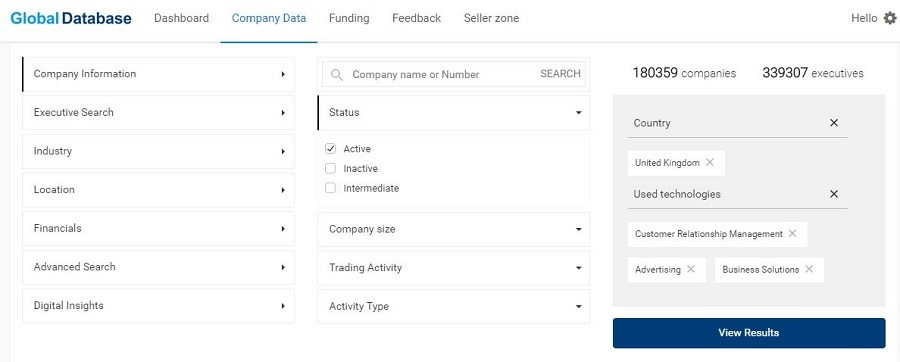Clear the Used technologies filter group
Viewport: 900px width, 362px height.
tap(834, 194)
